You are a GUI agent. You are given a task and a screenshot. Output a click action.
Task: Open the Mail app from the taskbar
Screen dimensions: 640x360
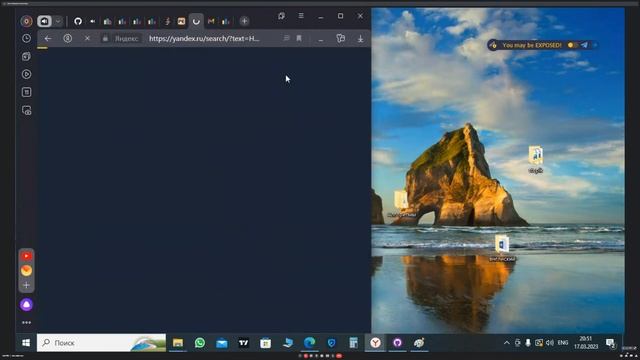(222, 343)
